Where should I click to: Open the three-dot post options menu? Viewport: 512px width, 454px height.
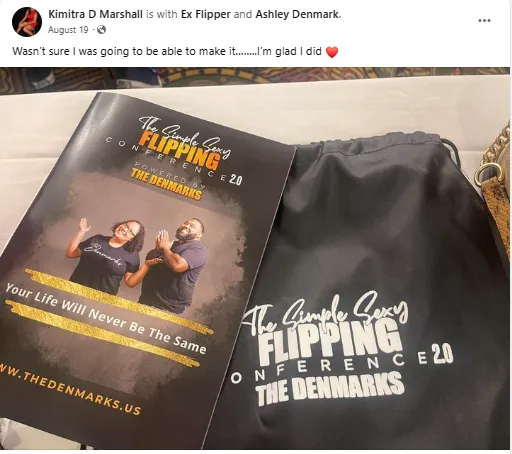click(484, 20)
